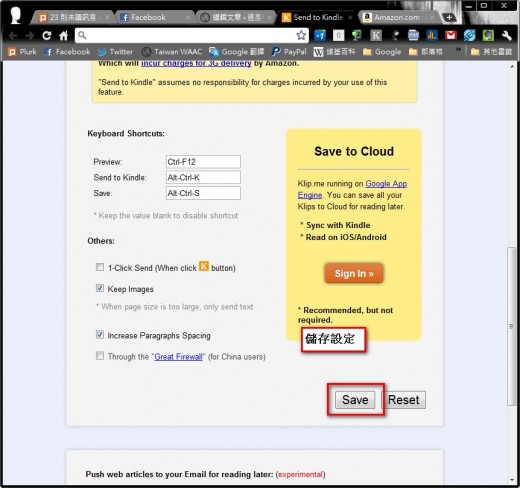520x488 pixels.
Task: Enable the Great Firewall option checkbox
Action: point(100,356)
